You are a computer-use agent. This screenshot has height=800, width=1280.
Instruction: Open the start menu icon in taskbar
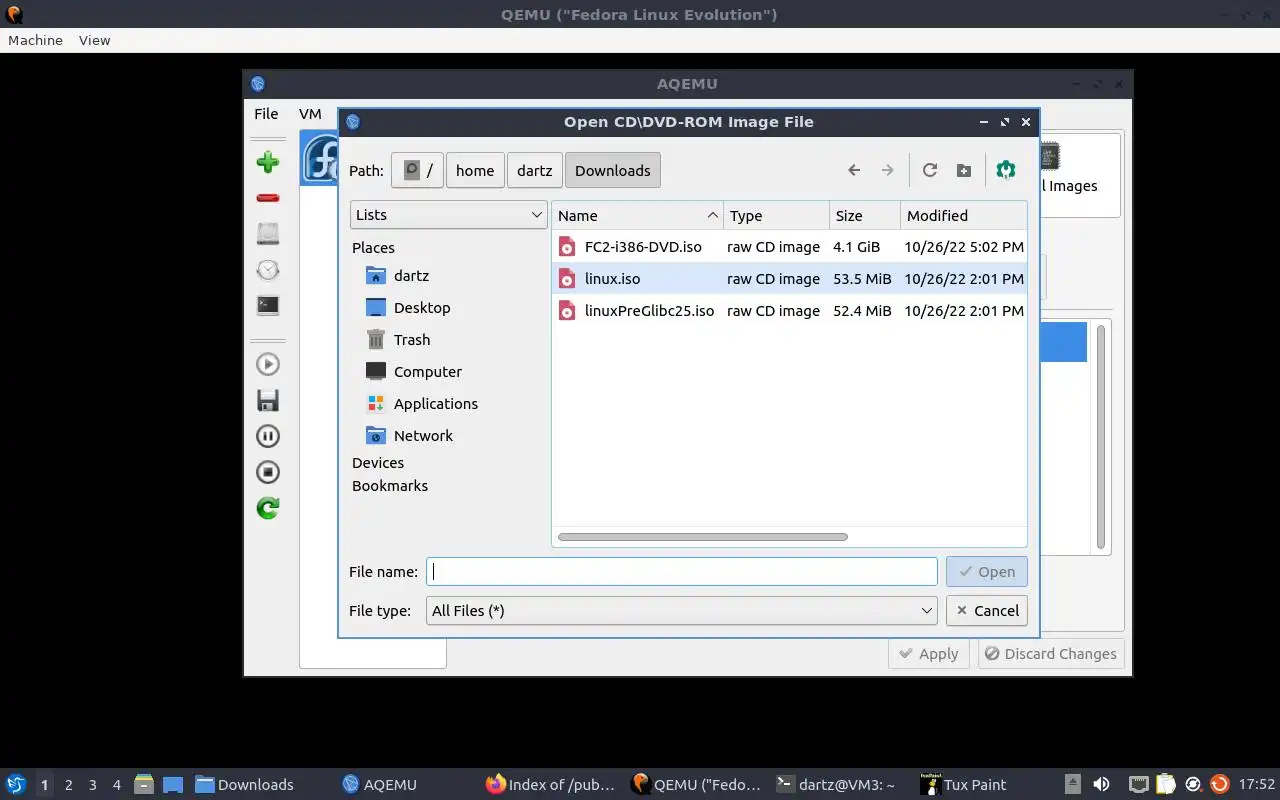[15, 784]
